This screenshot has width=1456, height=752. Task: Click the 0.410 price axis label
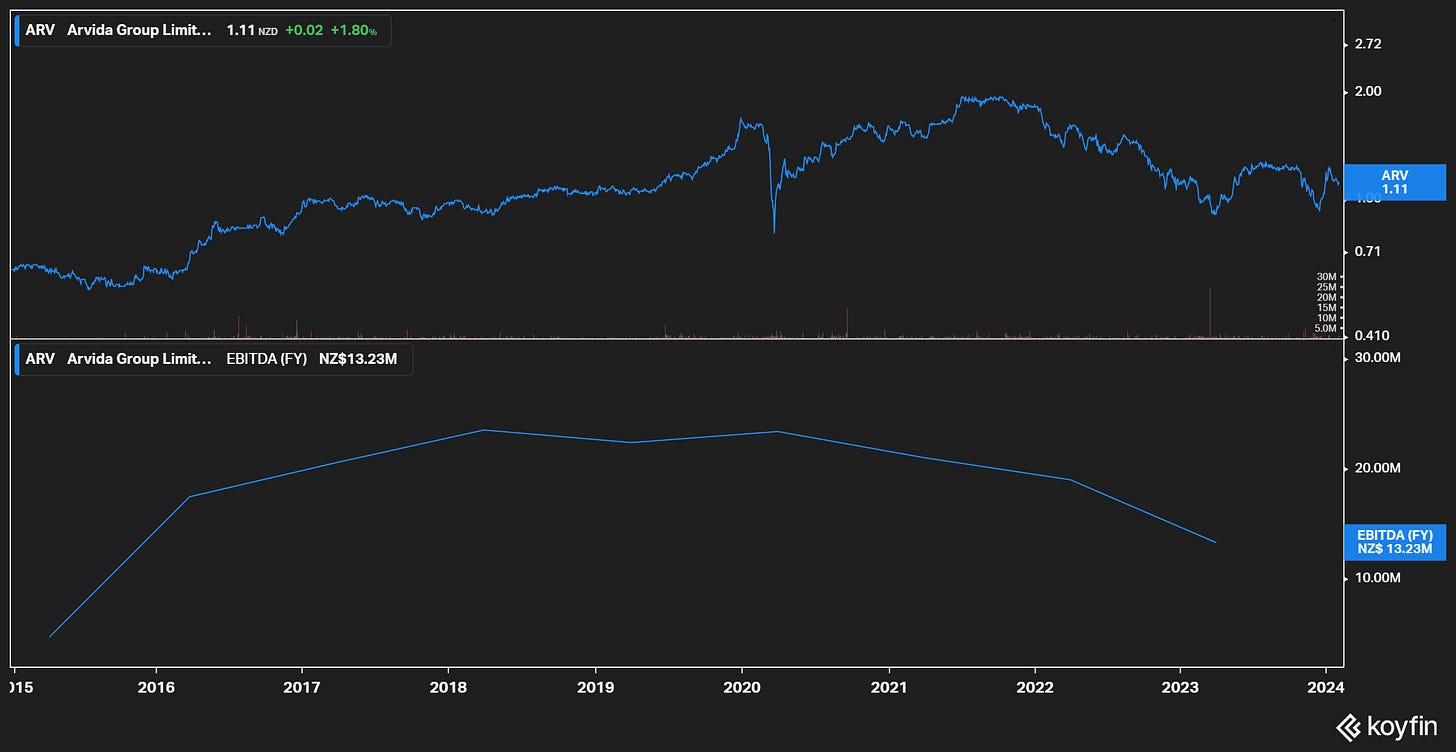(x=1370, y=335)
